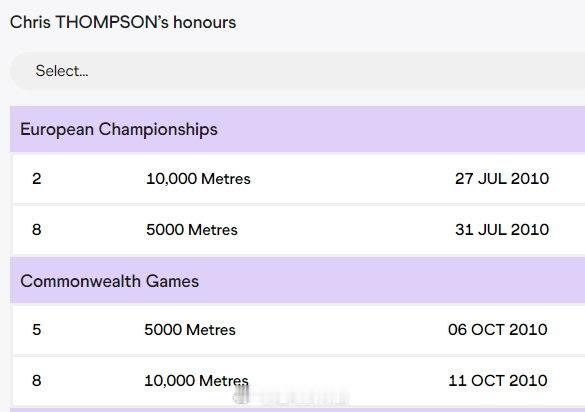The height and width of the screenshot is (412, 585).
Task: Click the Chris THOMPSON's honours heading
Action: [x=123, y=22]
